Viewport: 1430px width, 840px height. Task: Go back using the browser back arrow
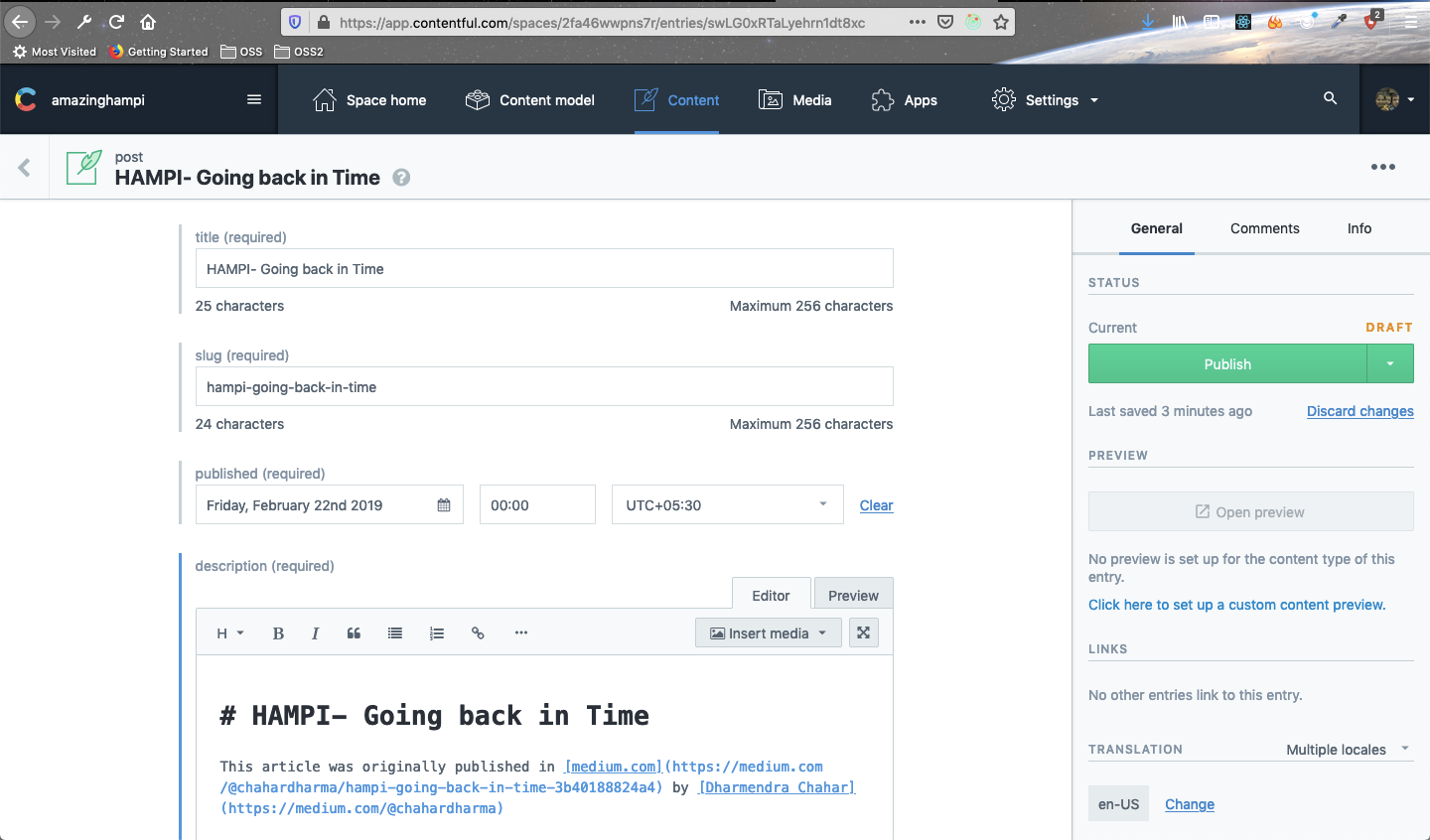coord(20,22)
